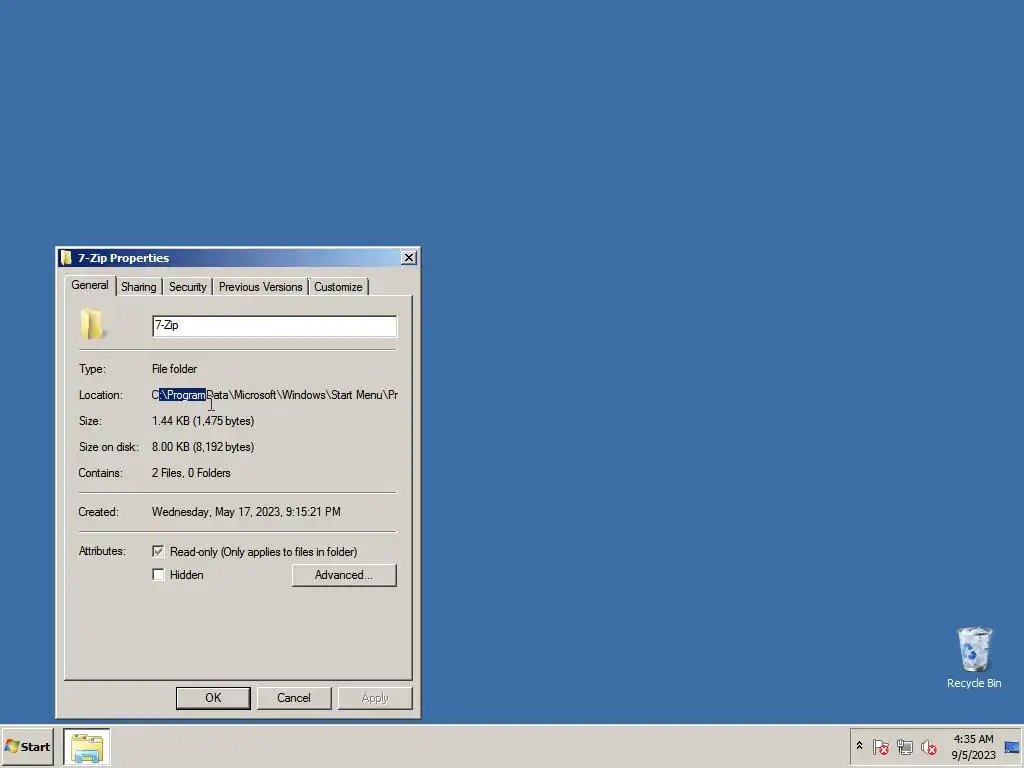1024x768 pixels.
Task: Close the 7-Zip Properties dialog
Action: 409,258
